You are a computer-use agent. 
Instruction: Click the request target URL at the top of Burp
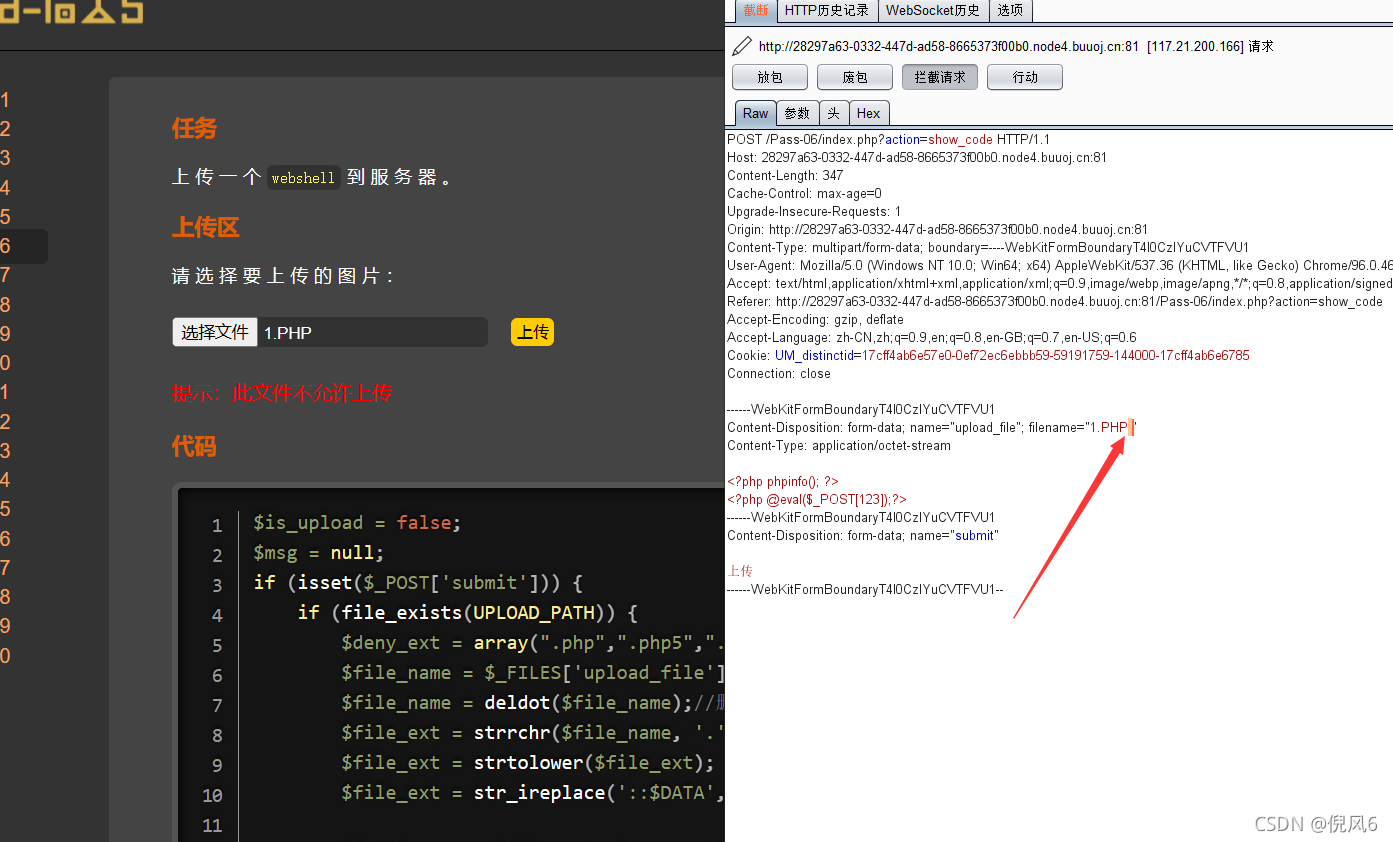click(949, 46)
